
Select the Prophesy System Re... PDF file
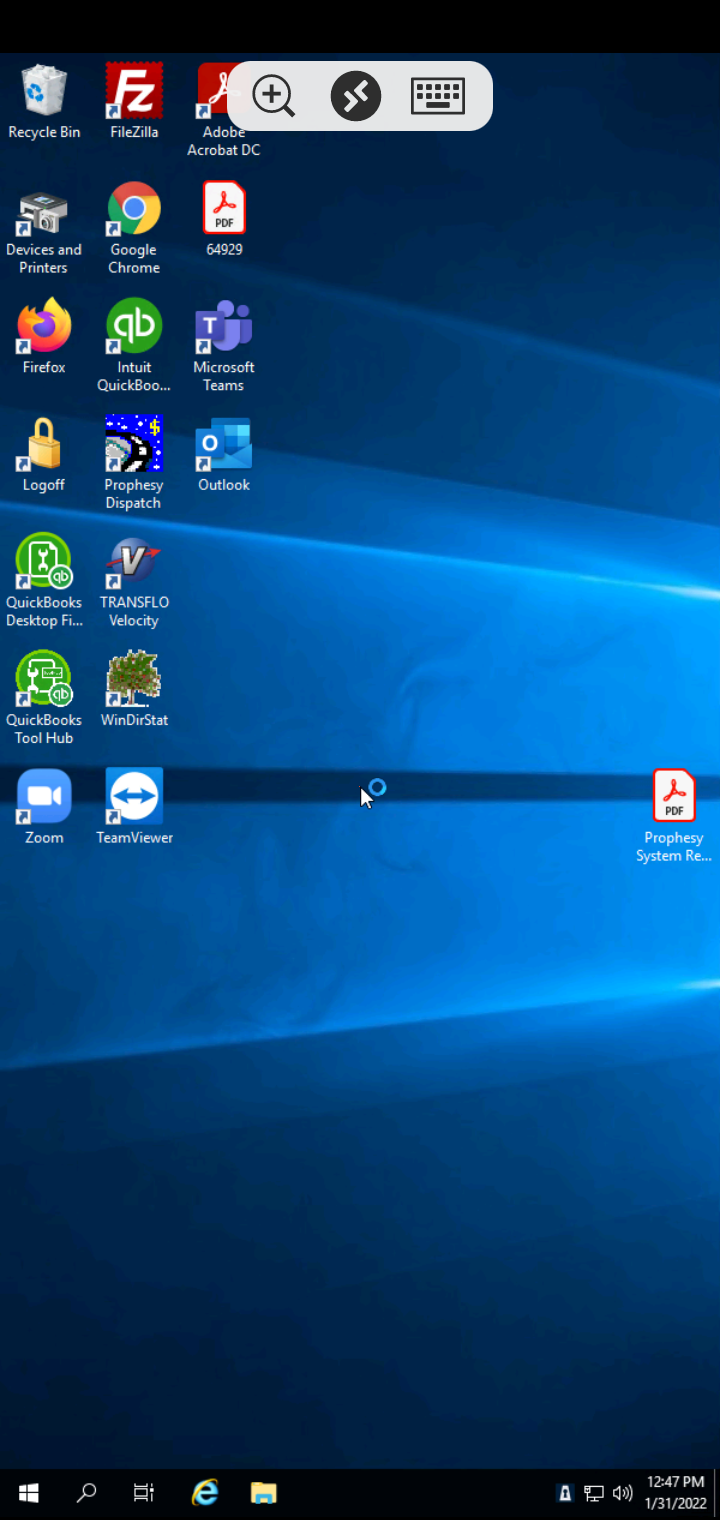(x=674, y=816)
